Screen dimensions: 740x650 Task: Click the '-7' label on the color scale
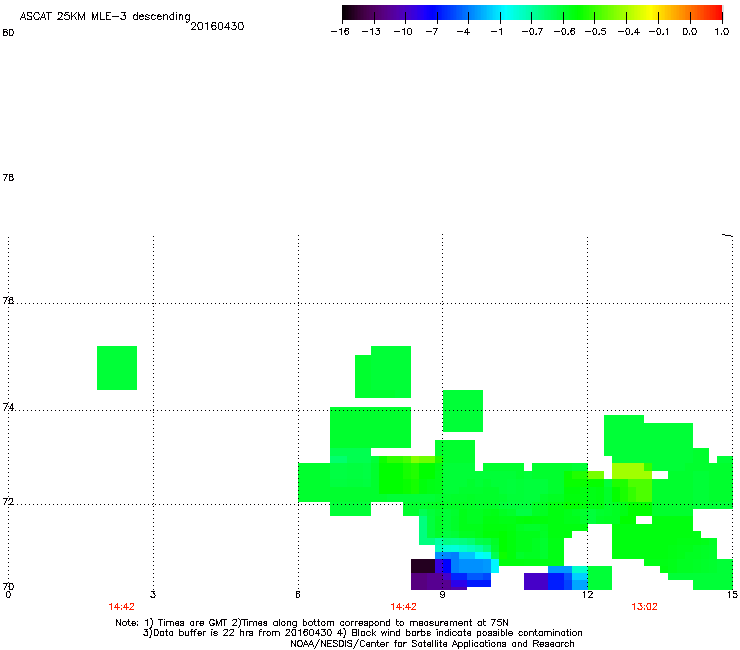pos(432,32)
